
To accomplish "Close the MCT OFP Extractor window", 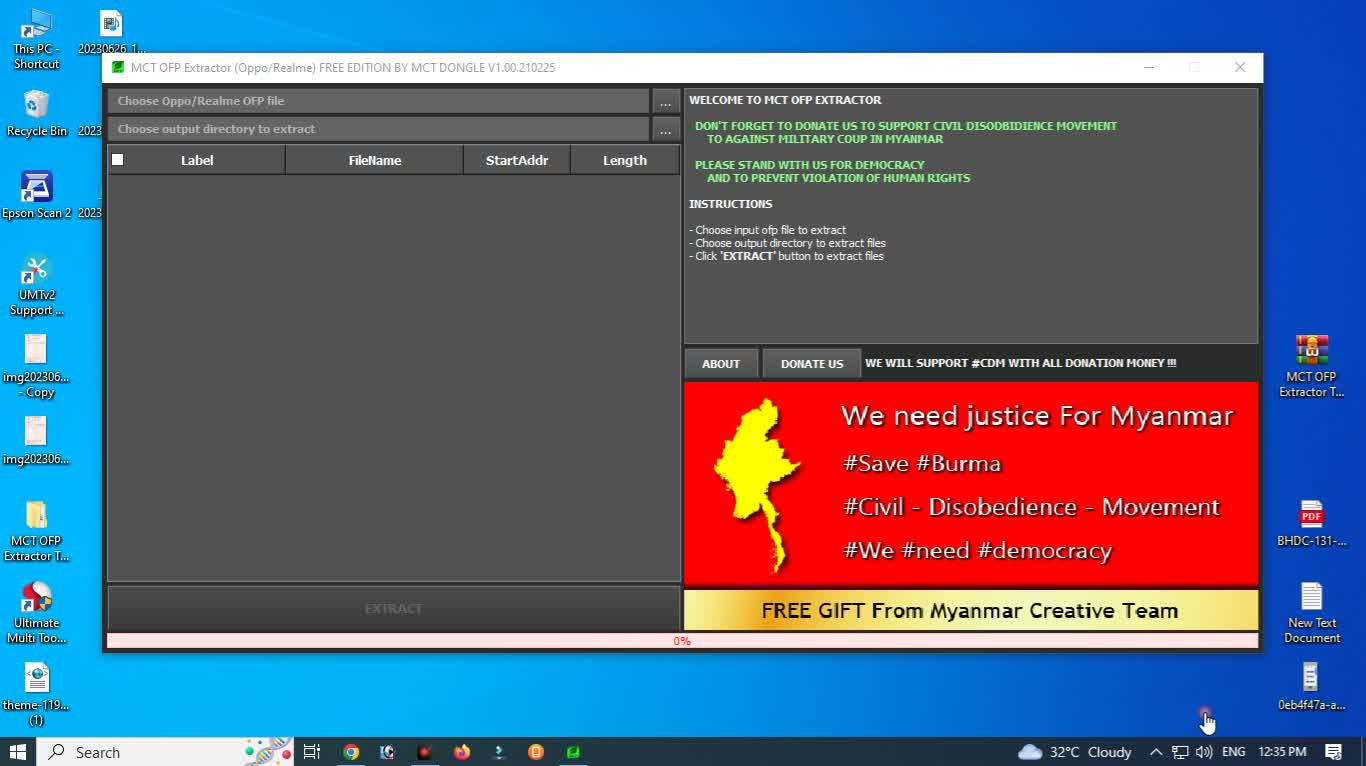I will tap(1240, 68).
